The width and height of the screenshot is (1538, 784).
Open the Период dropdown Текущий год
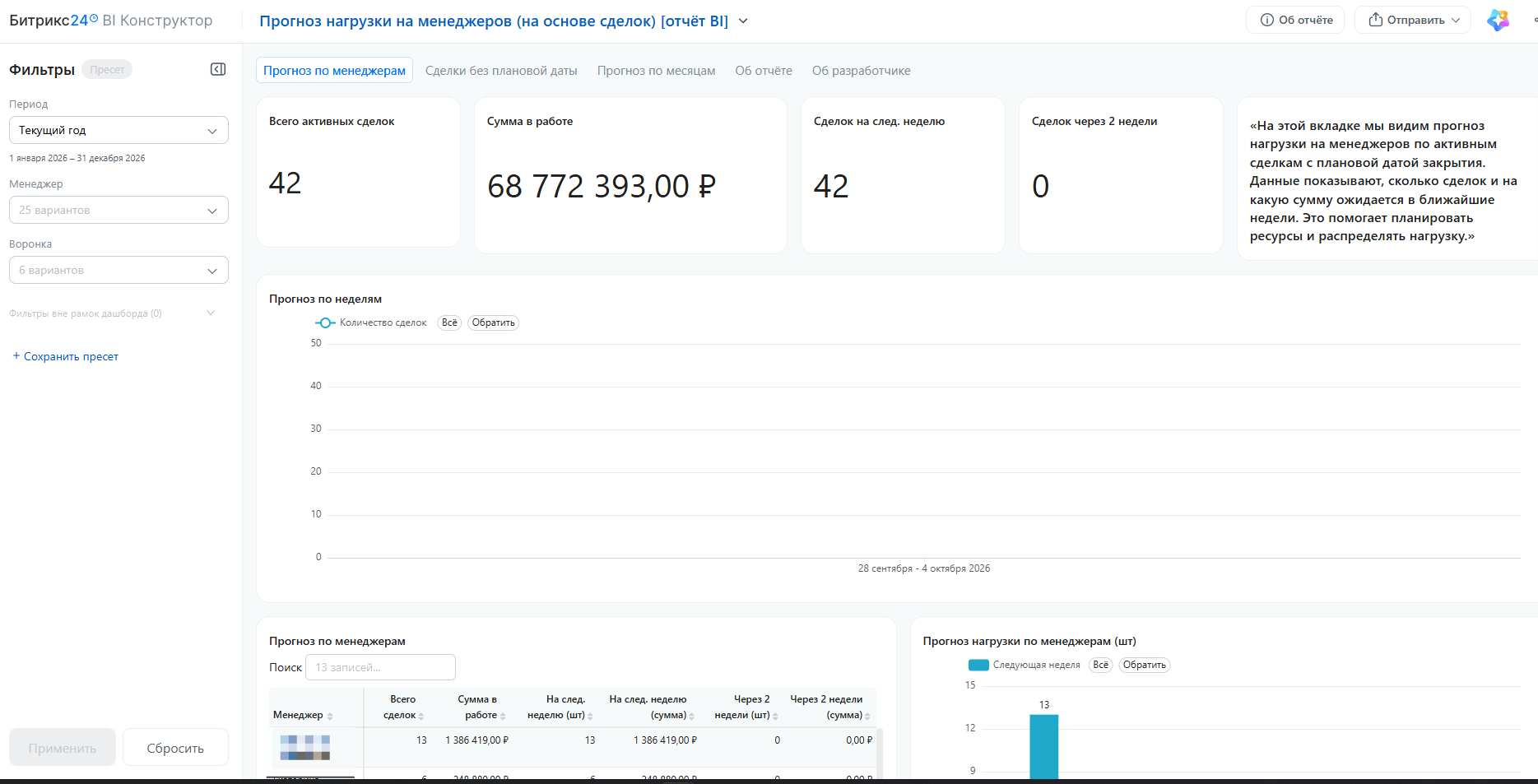click(x=118, y=130)
